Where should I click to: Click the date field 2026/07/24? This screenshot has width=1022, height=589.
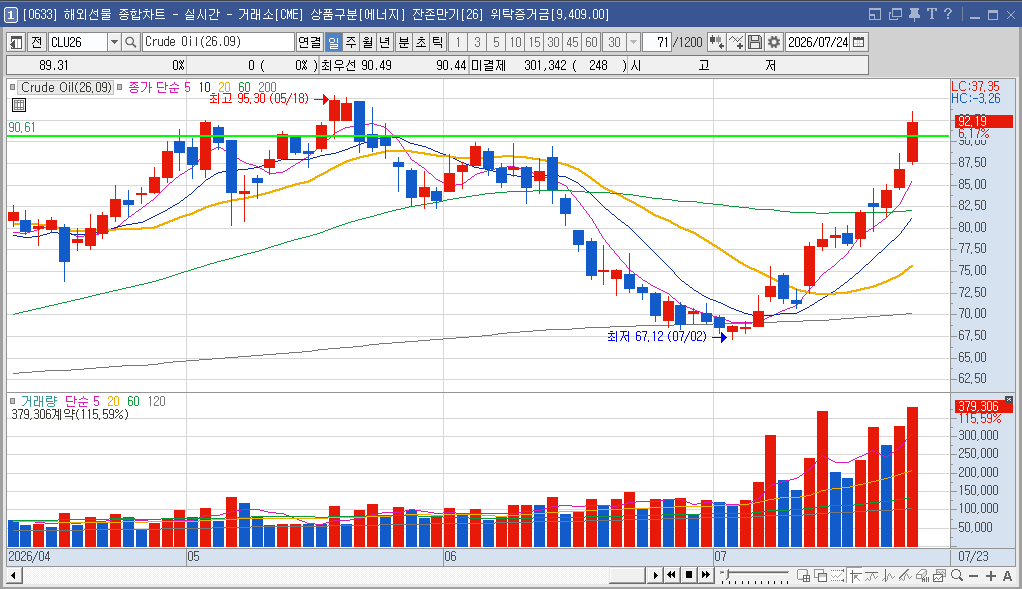click(818, 42)
